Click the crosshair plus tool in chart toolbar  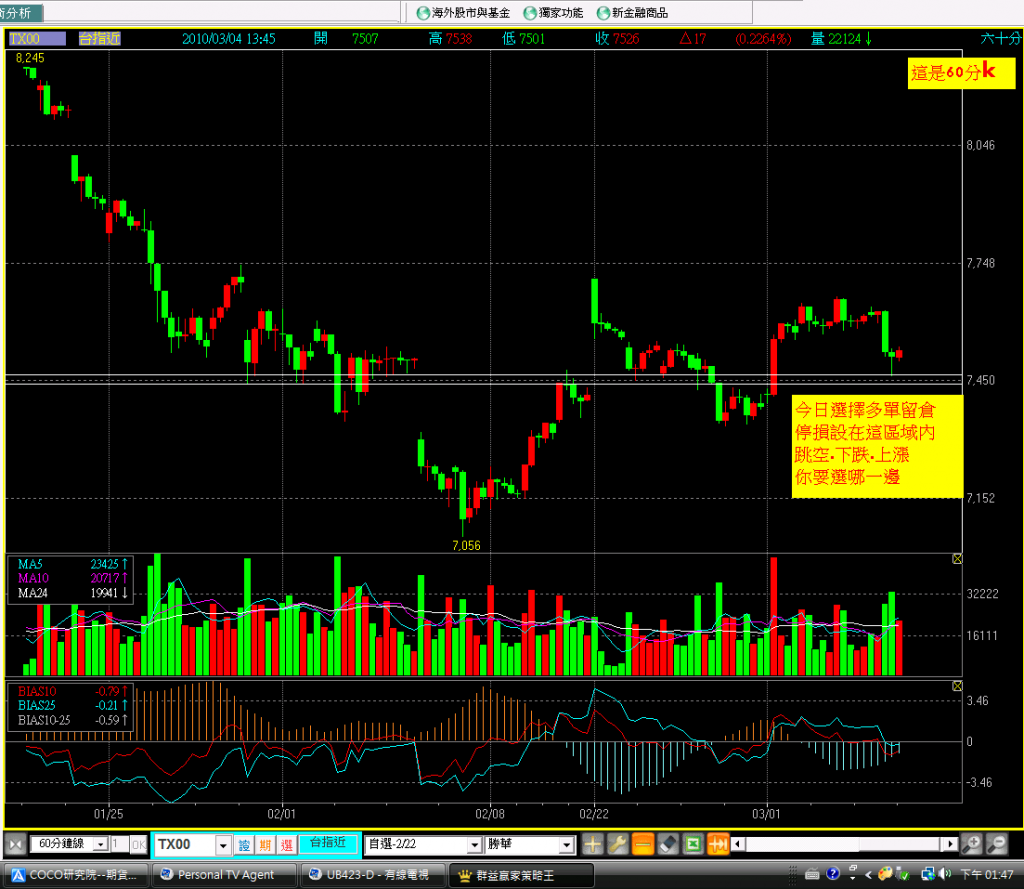click(592, 845)
